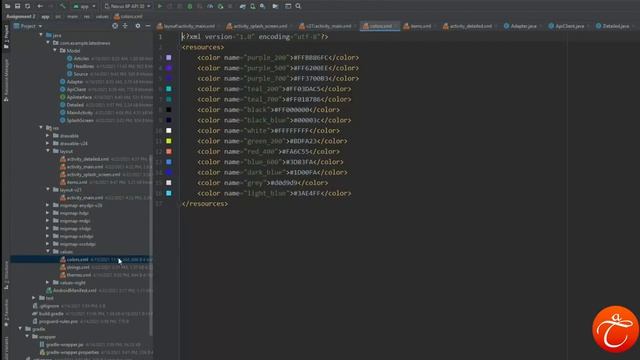This screenshot has width=640, height=360.
Task: Switch to layout\activity_main.xml tab
Action: click(186, 26)
